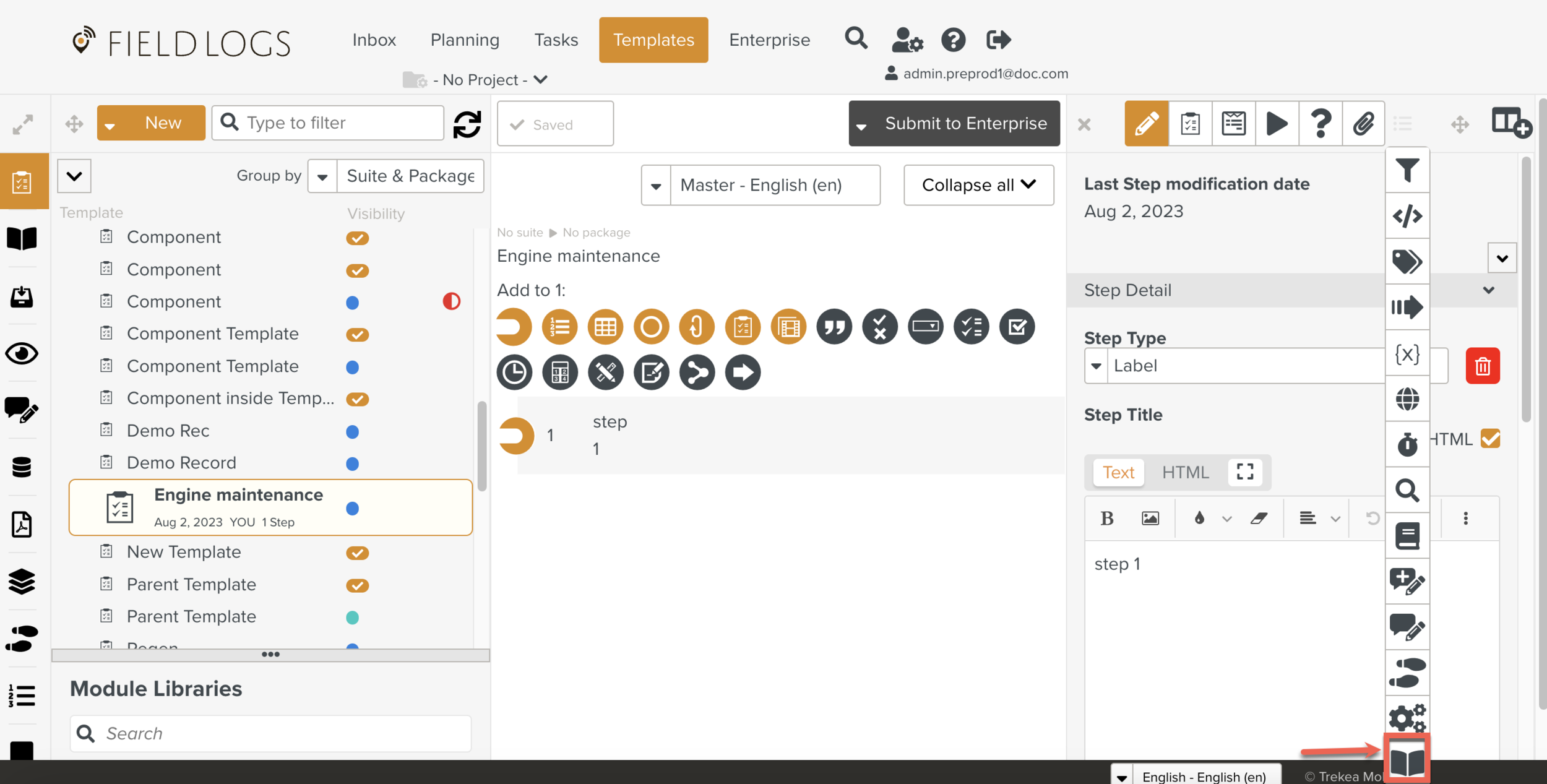Toggle visibility dot for Demo Record
This screenshot has height=784, width=1547.
tap(352, 463)
